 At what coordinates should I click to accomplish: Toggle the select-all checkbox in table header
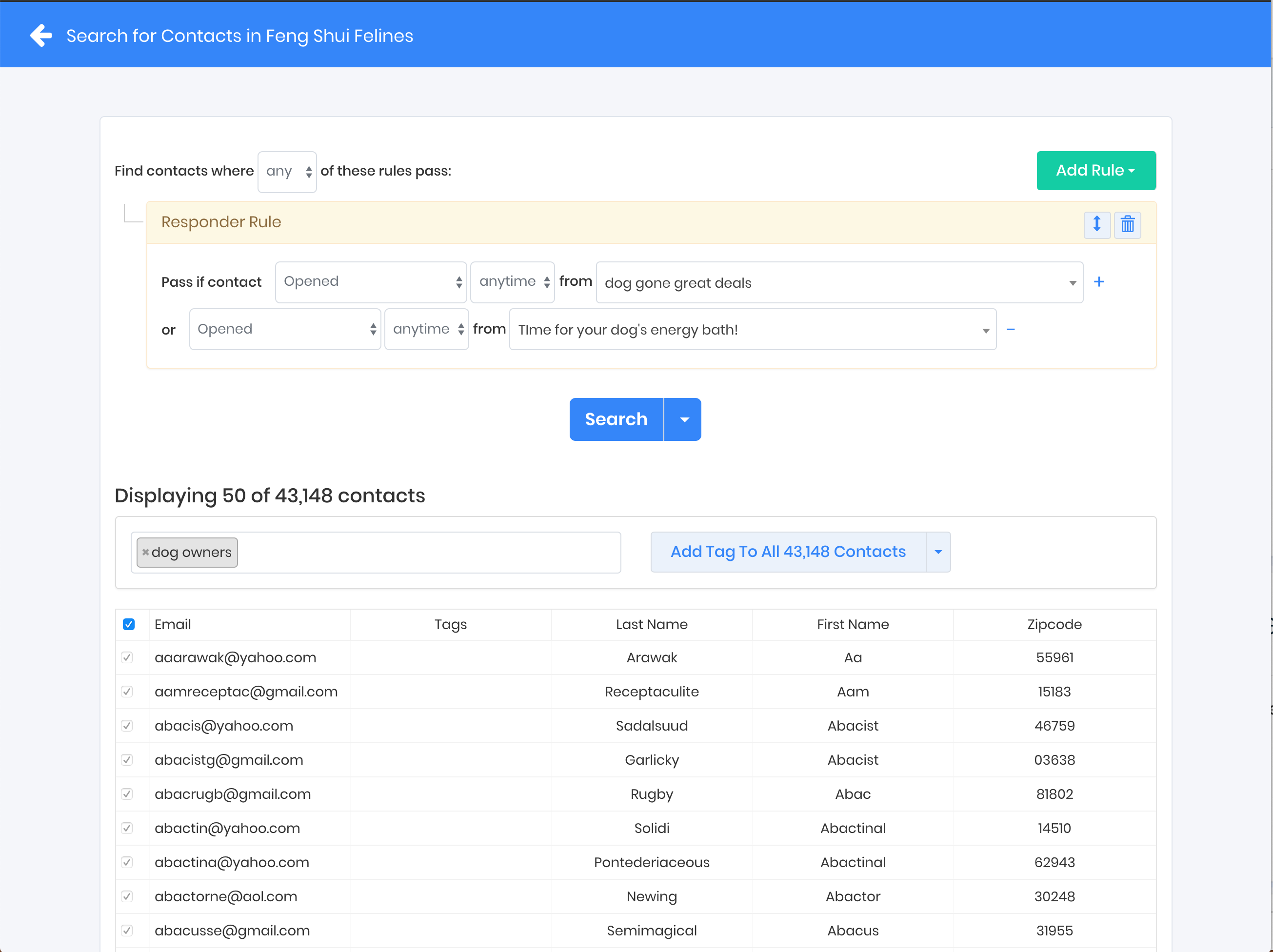tap(129, 624)
